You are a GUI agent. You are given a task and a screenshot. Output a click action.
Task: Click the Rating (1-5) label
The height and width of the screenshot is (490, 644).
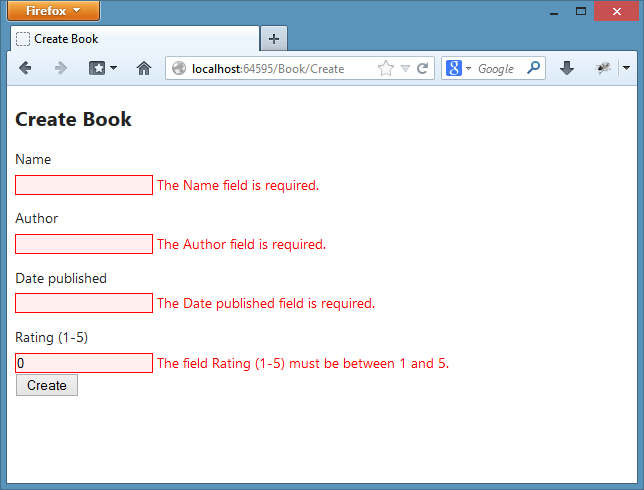pyautogui.click(x=52, y=338)
